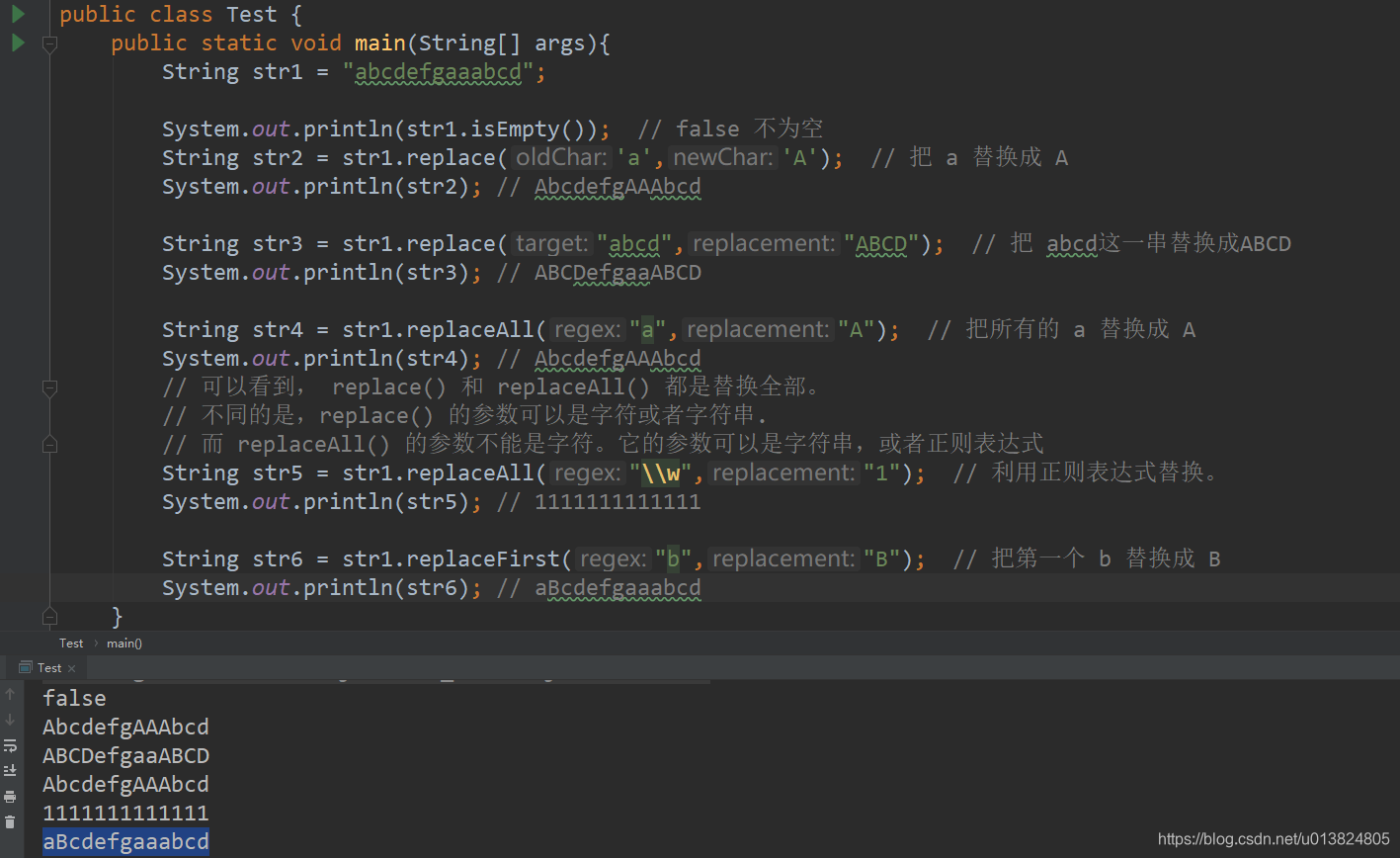This screenshot has height=858, width=1400.
Task: Click the window icon of Test run tab
Action: coord(26,667)
